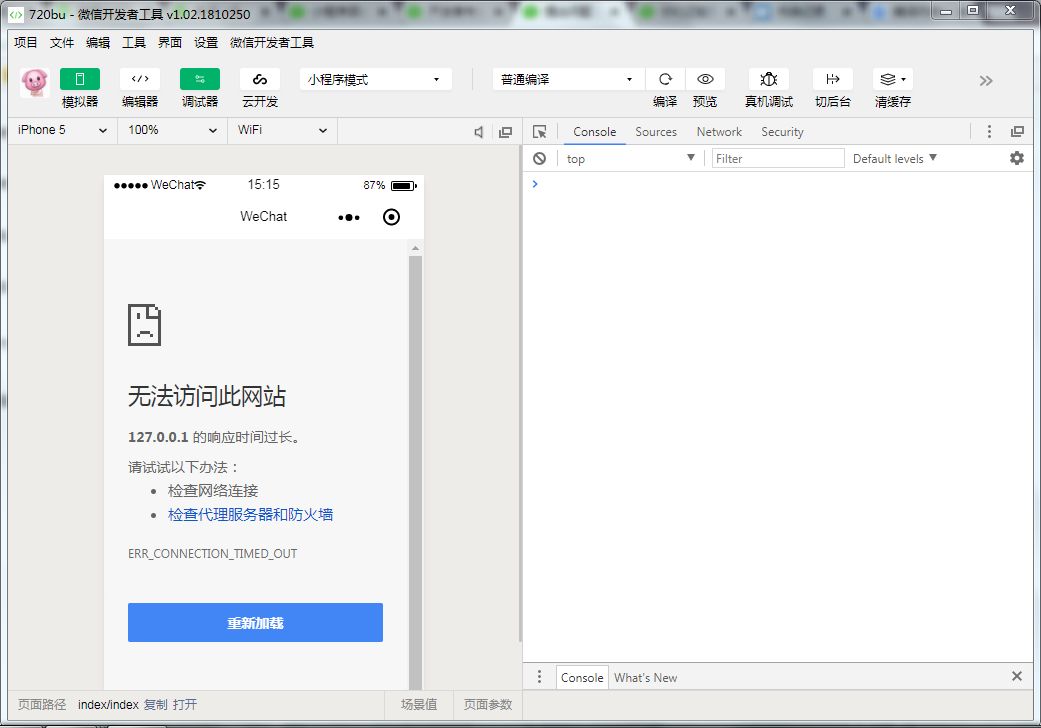1041x728 pixels.
Task: Click the 场景值 status entry
Action: [x=419, y=704]
